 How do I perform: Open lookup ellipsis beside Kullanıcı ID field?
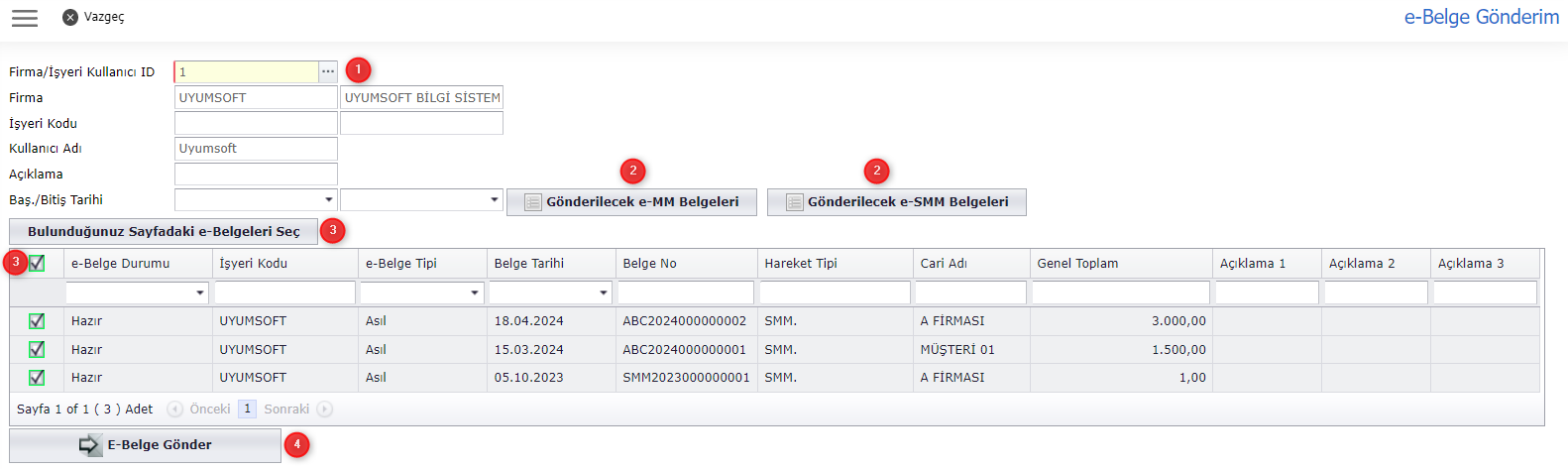point(328,71)
